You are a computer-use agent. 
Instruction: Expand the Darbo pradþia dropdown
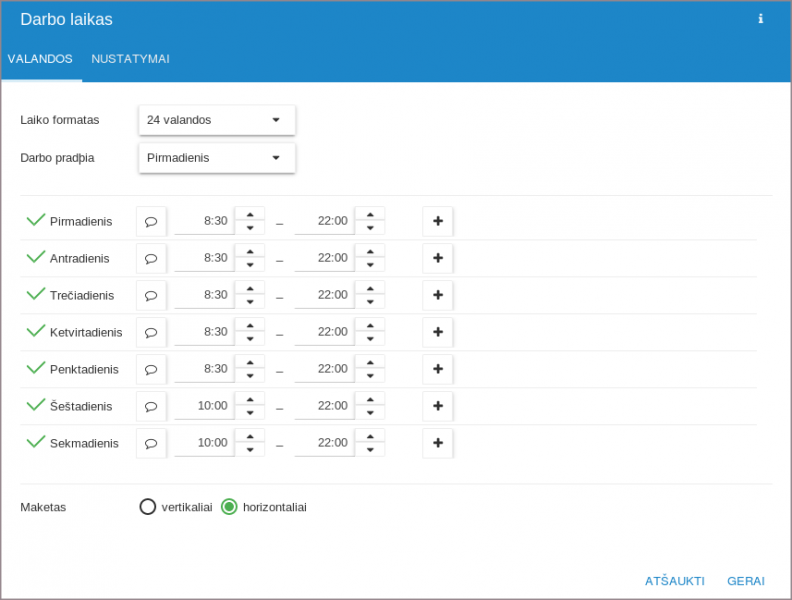pos(217,158)
